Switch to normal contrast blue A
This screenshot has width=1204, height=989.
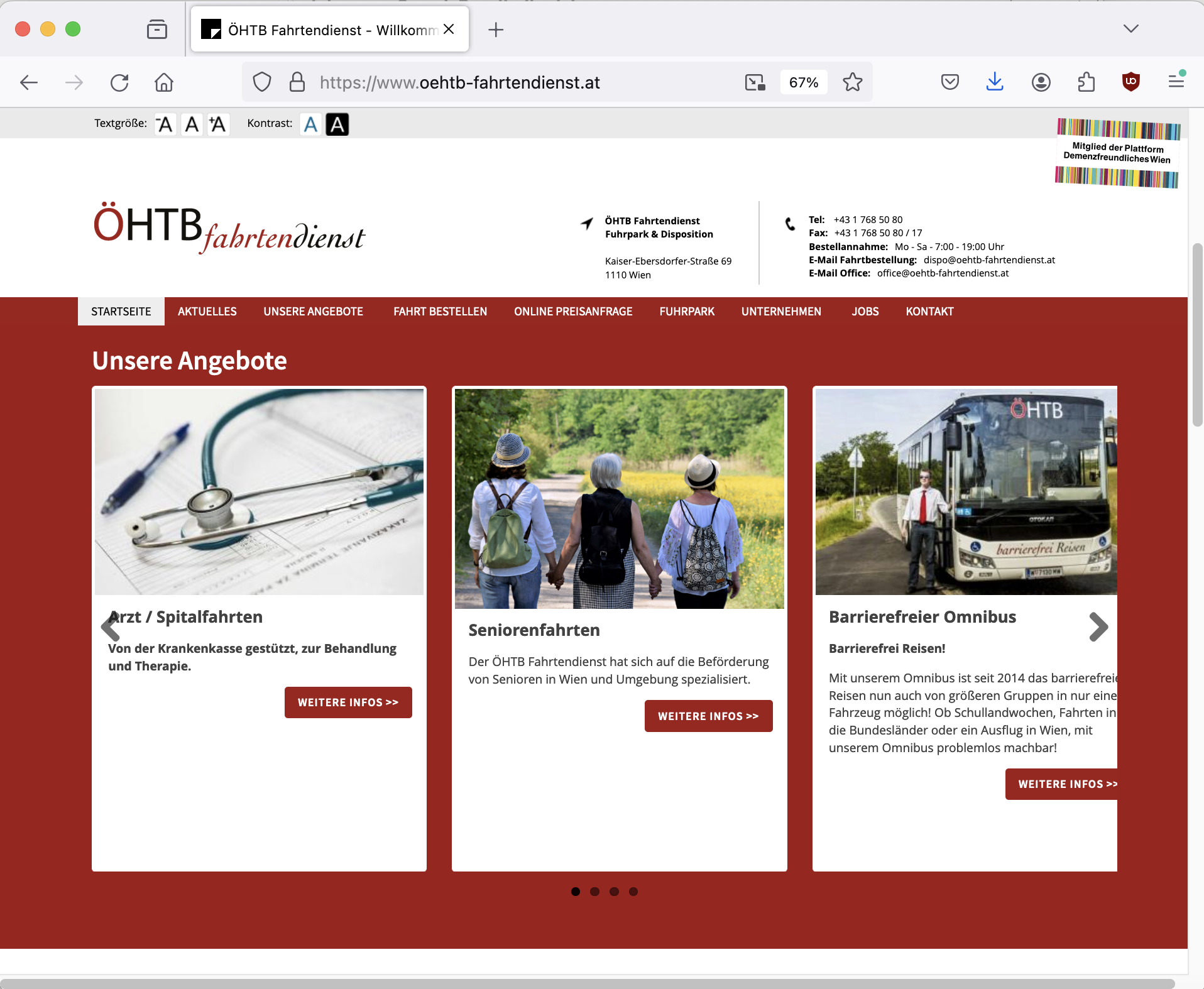click(310, 124)
